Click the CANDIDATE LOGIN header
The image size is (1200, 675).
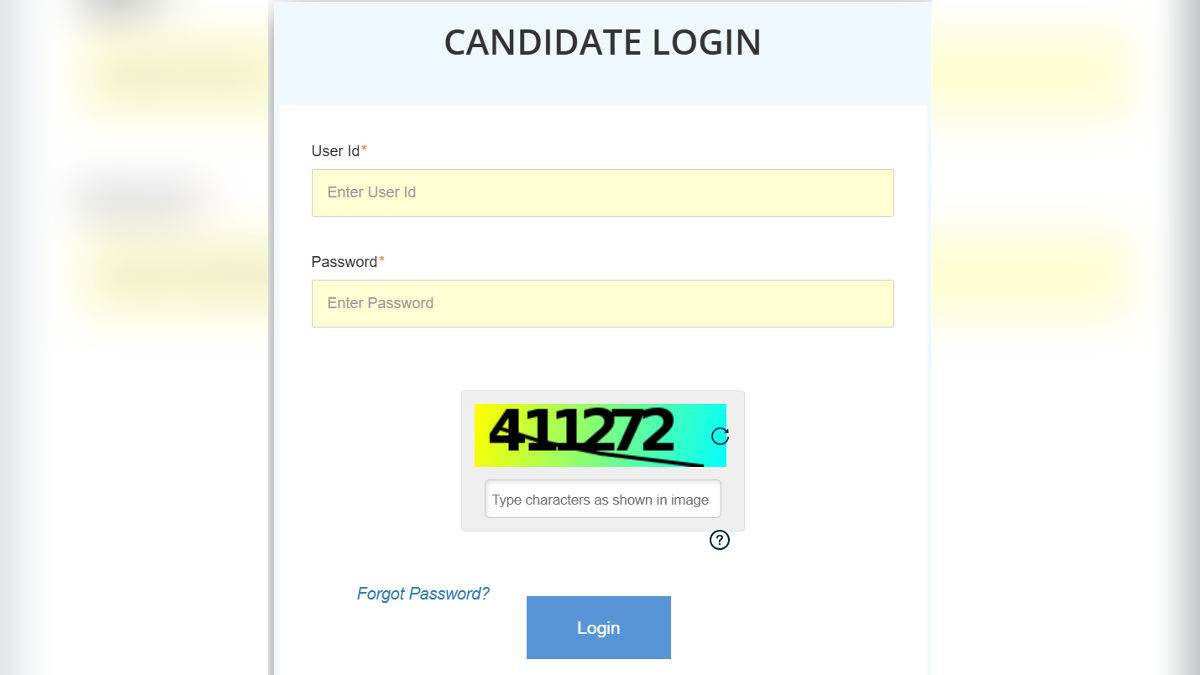602,42
